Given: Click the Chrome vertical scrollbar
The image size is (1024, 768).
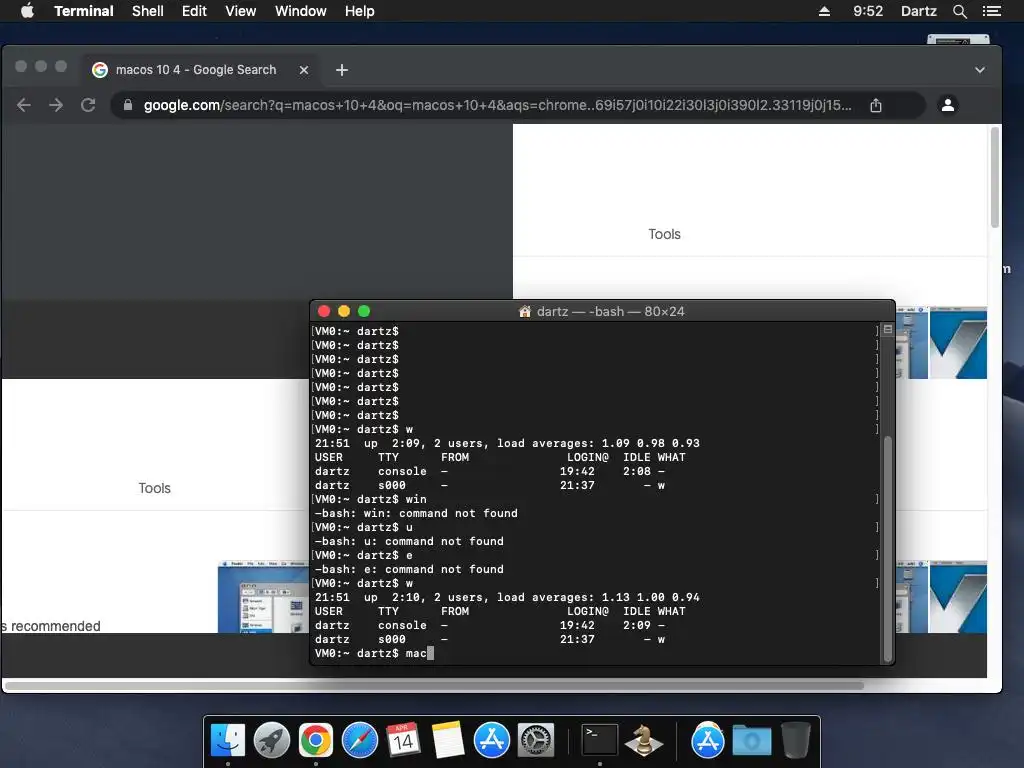Looking at the screenshot, I should 995,178.
